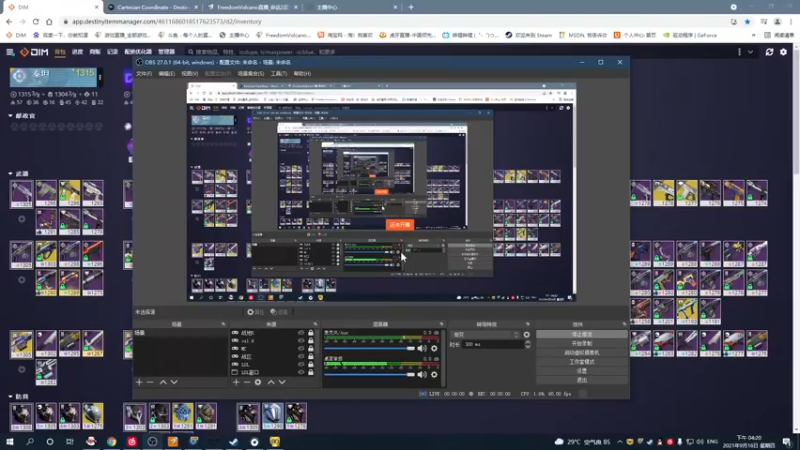Mute the first mixer audio channel
This screenshot has height=450, width=800.
point(422,348)
